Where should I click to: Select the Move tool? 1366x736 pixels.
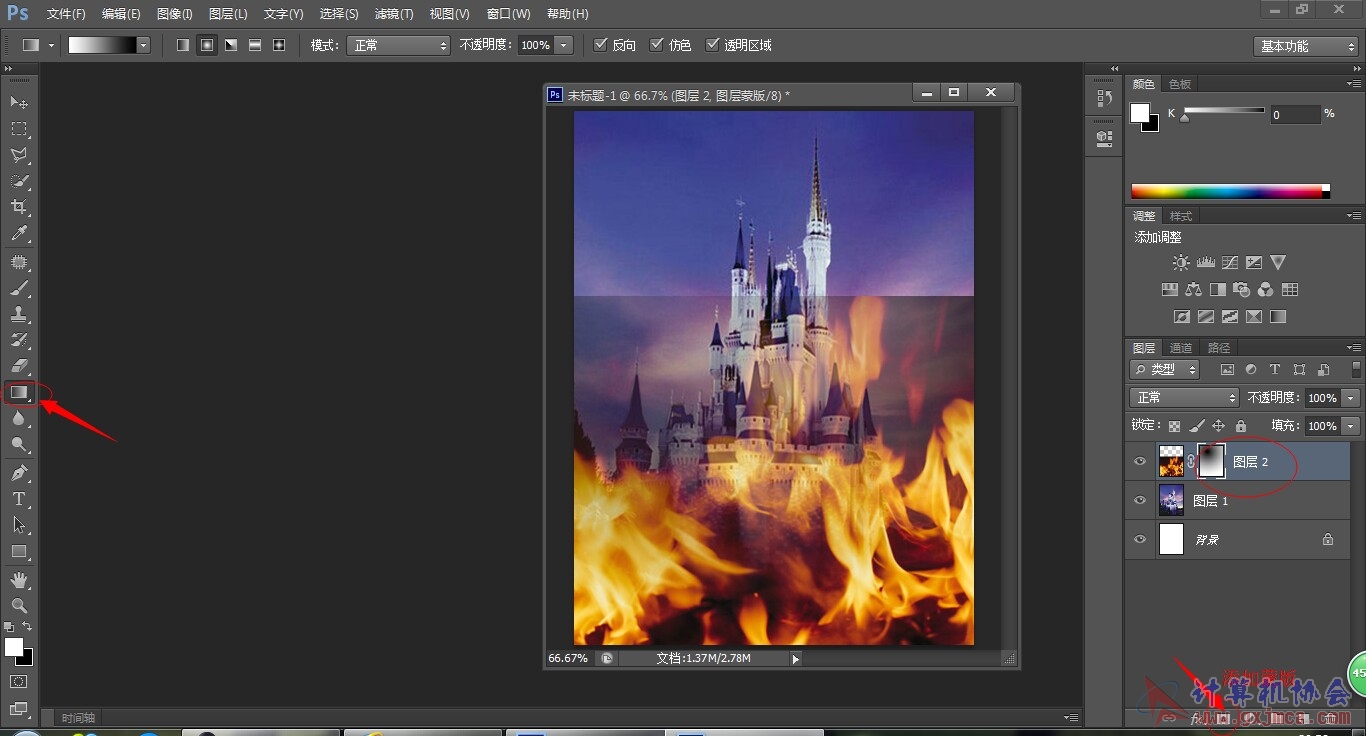[19, 103]
